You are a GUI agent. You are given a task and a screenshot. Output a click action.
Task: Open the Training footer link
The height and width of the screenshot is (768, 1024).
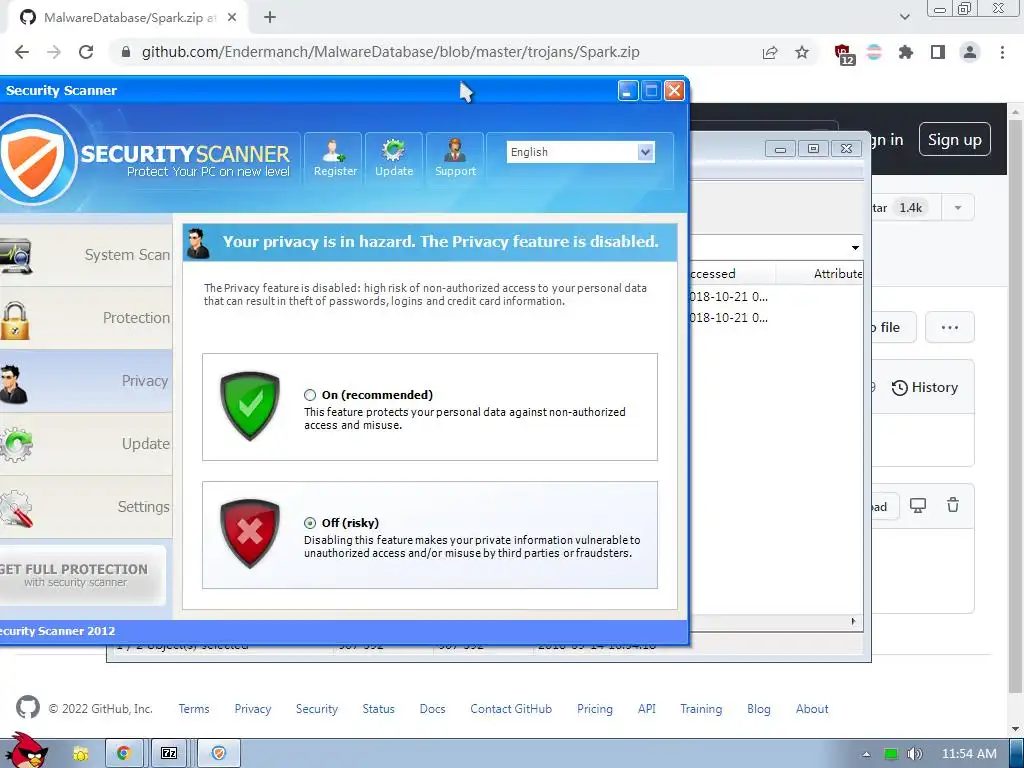pyautogui.click(x=701, y=709)
